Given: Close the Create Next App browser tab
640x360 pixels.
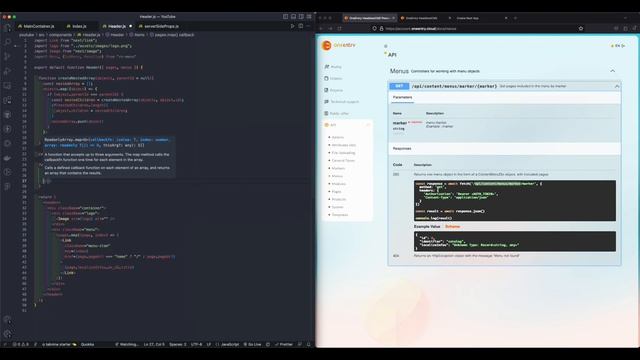Looking at the screenshot, I should pyautogui.click(x=506, y=18).
